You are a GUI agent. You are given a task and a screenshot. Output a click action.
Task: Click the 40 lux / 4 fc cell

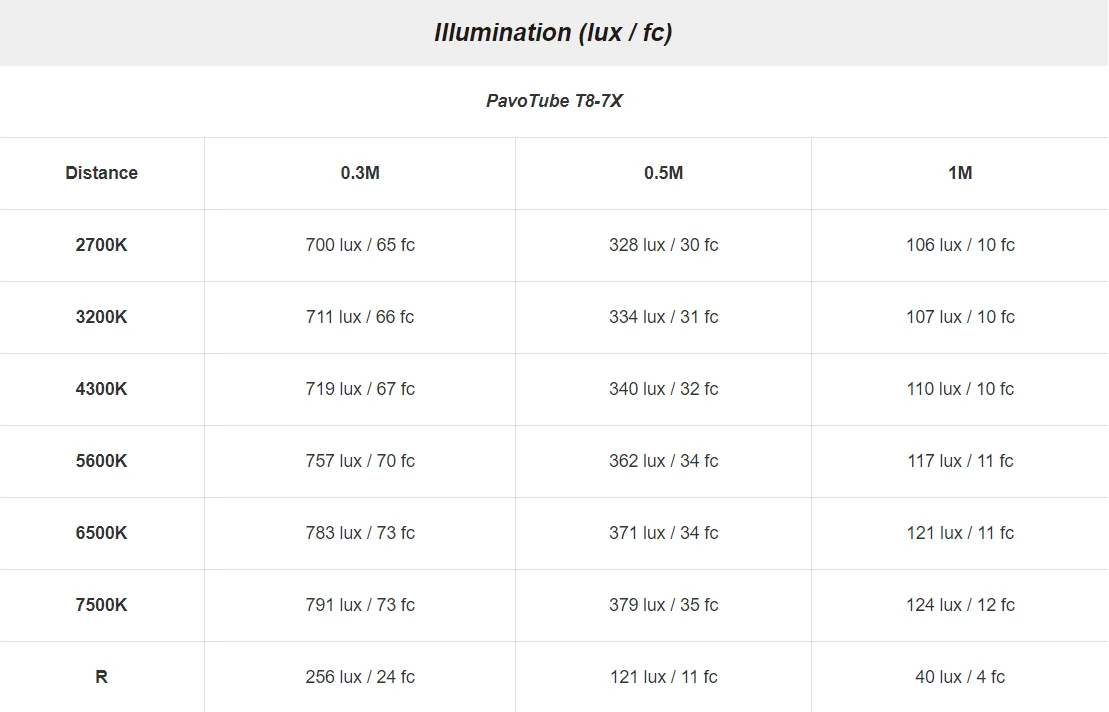click(x=959, y=677)
